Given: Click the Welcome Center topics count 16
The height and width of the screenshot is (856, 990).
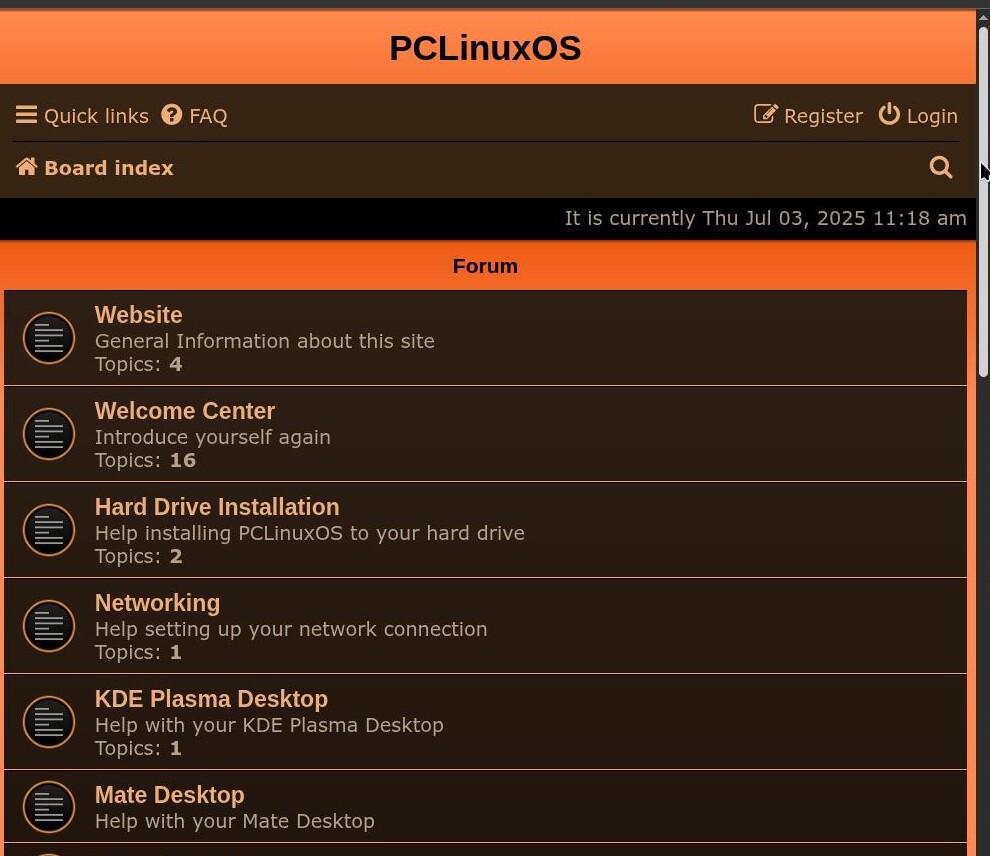Looking at the screenshot, I should [182, 460].
